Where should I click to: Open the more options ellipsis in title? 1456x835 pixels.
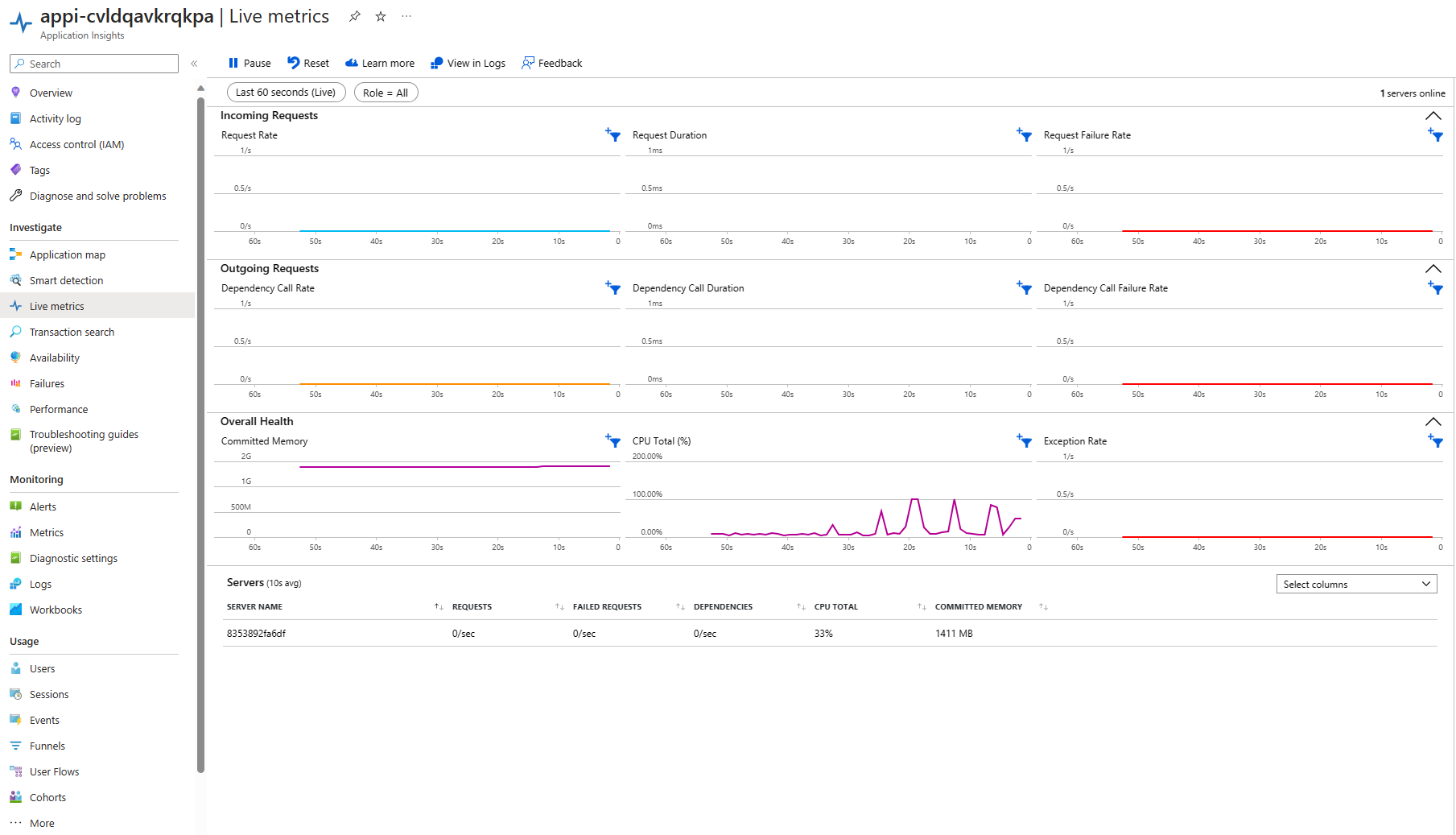406,16
